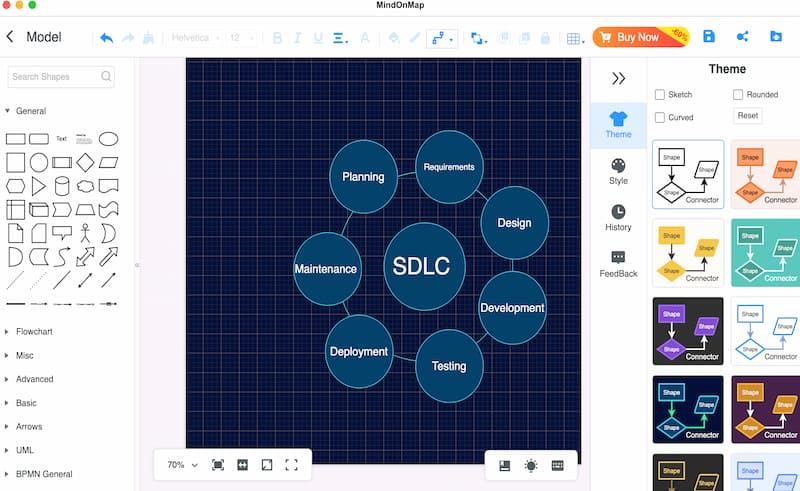
Task: Click the Reset theme button
Action: pos(747,115)
